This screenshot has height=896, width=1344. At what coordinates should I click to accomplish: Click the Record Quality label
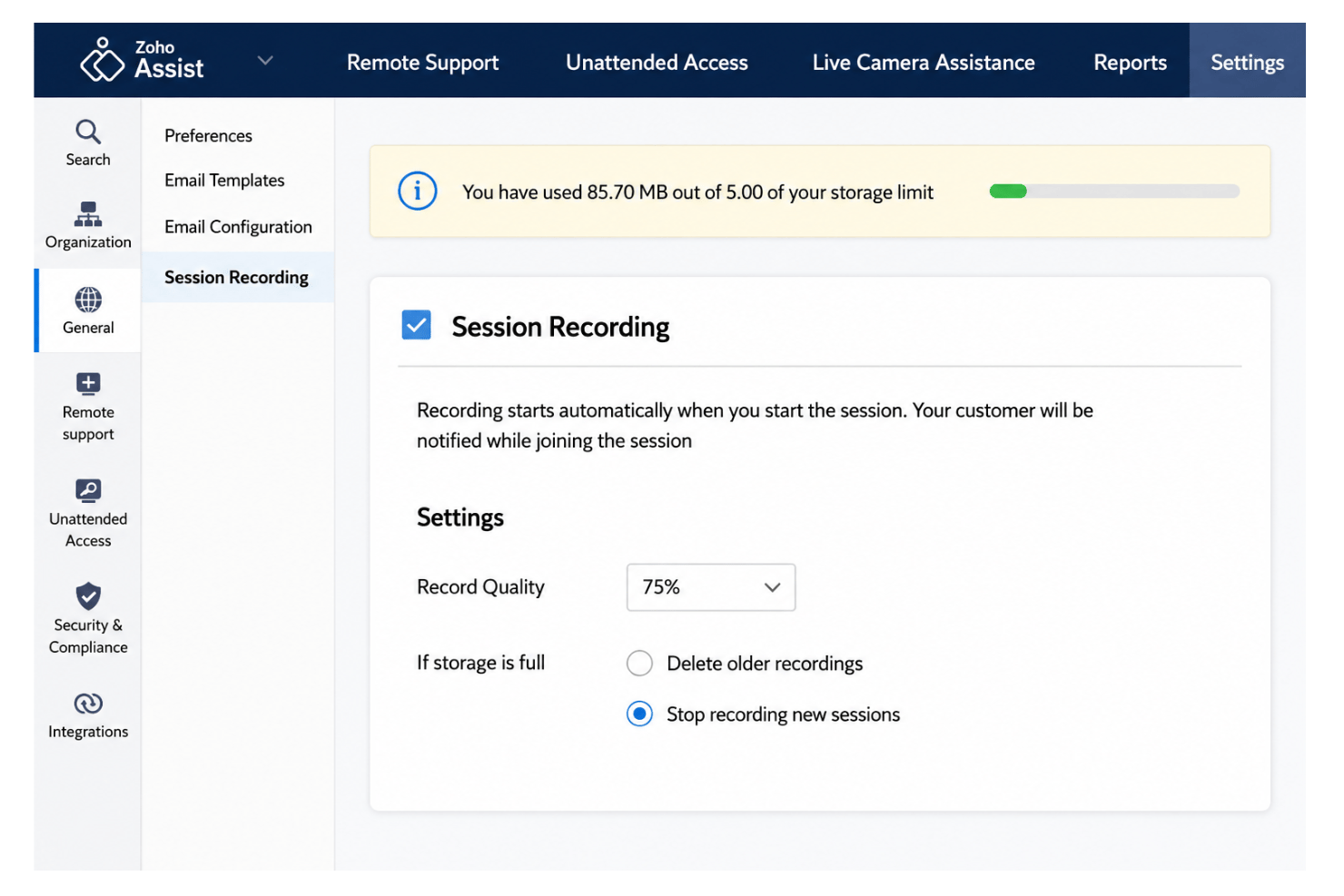[x=480, y=587]
